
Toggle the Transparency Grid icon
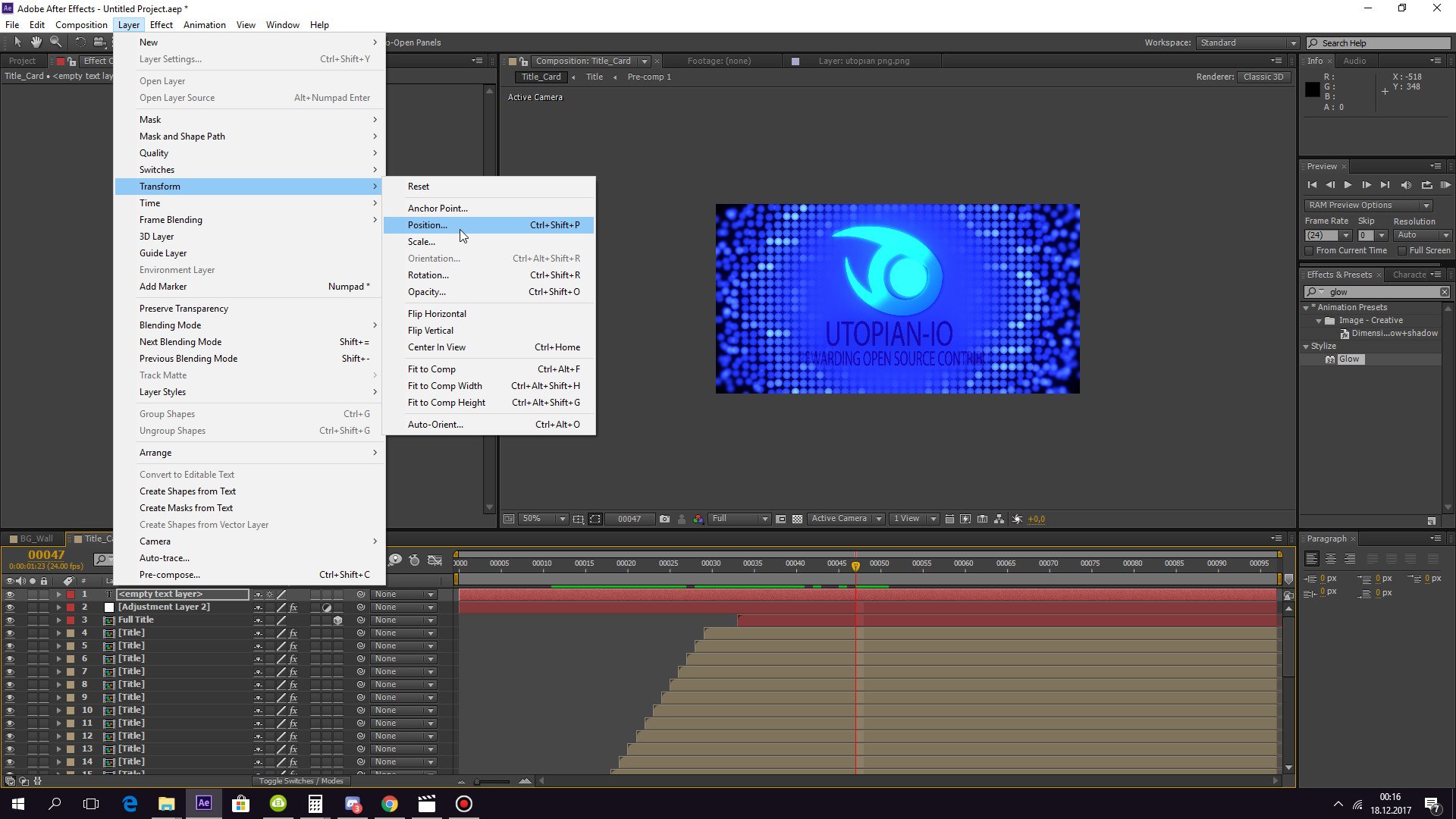coord(797,519)
